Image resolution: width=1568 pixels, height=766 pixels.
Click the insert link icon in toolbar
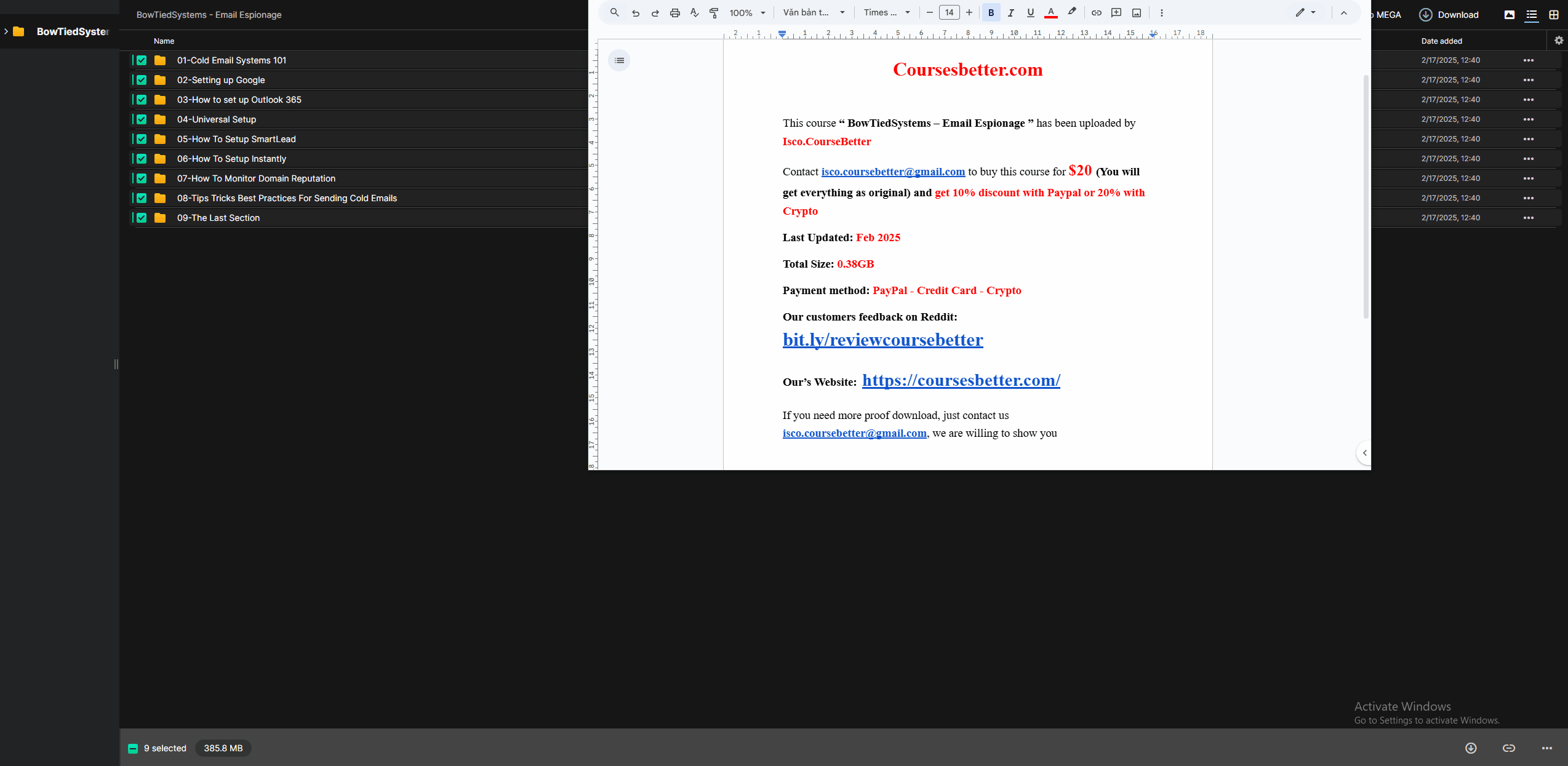1096,13
